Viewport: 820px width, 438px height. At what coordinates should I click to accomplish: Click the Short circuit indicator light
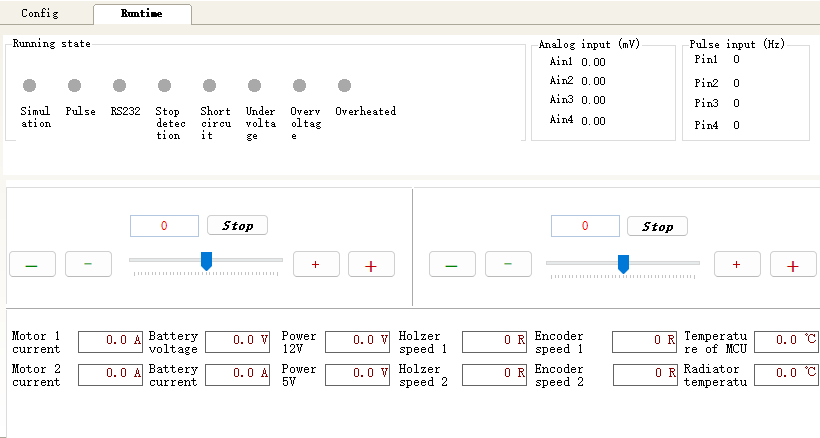coord(209,86)
